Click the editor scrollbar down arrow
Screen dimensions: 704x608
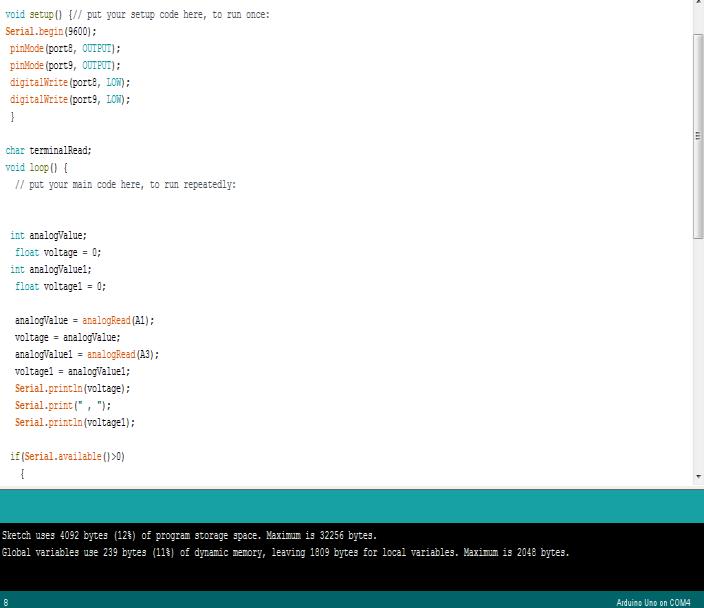(698, 476)
